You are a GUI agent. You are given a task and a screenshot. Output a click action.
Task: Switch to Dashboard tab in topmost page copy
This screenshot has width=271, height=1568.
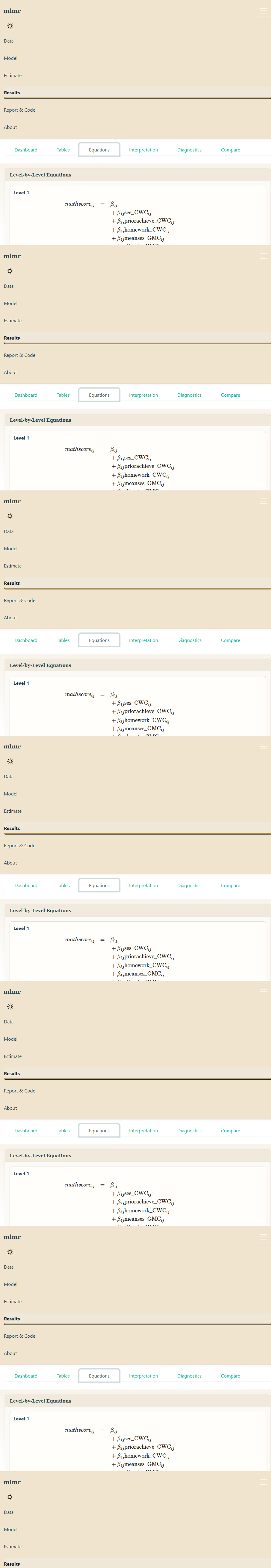[26, 150]
